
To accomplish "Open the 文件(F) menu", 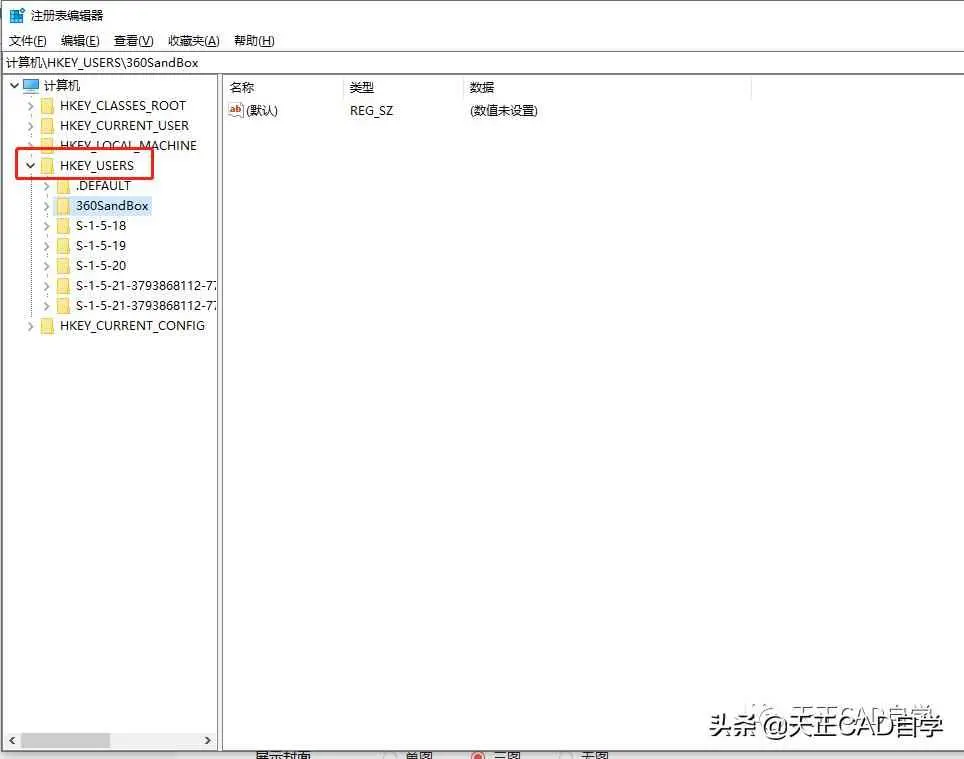I will [x=28, y=41].
